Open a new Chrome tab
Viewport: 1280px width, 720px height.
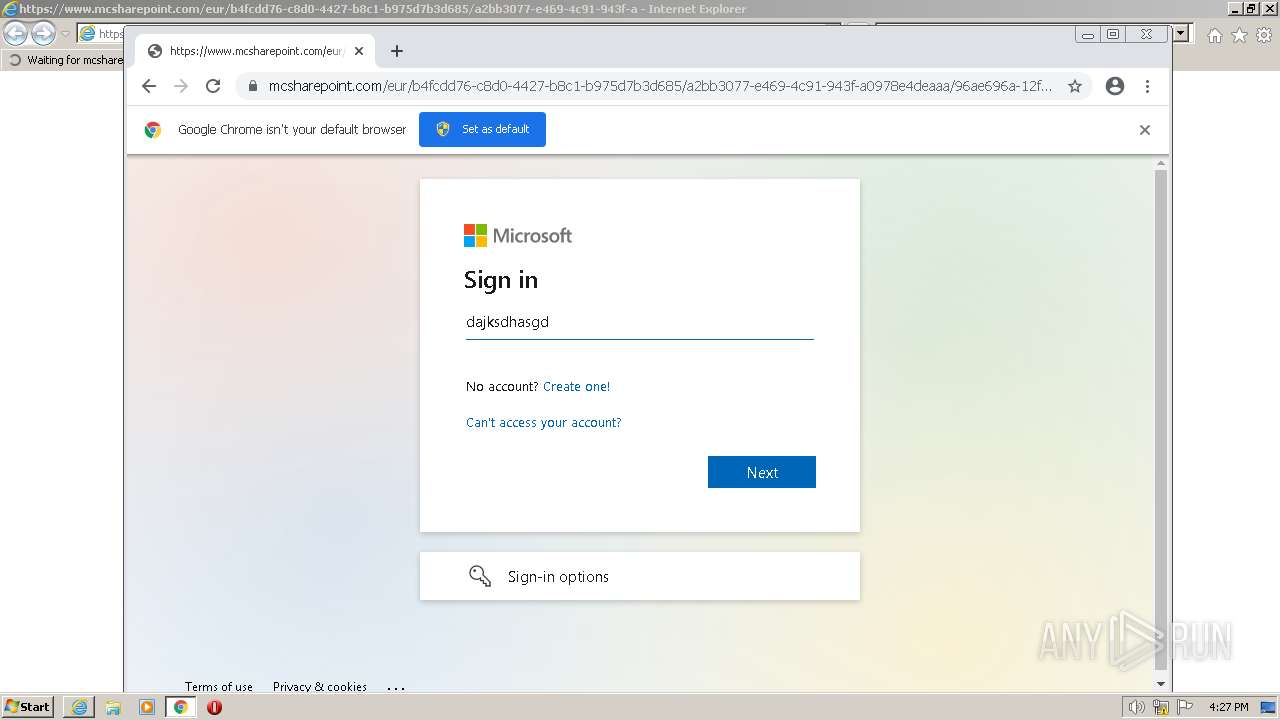(x=397, y=51)
